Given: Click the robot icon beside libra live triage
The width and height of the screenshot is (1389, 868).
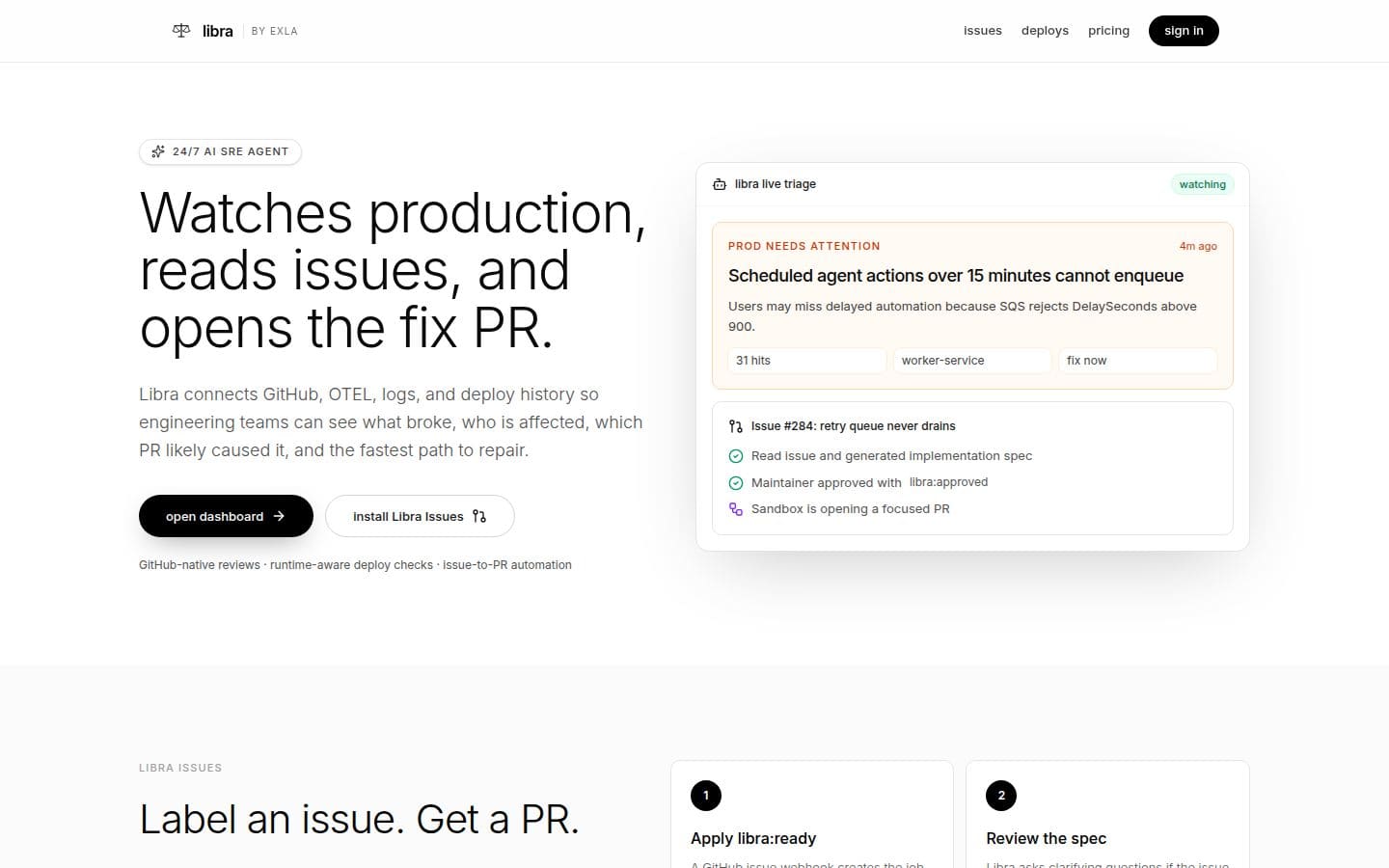Looking at the screenshot, I should pyautogui.click(x=720, y=184).
